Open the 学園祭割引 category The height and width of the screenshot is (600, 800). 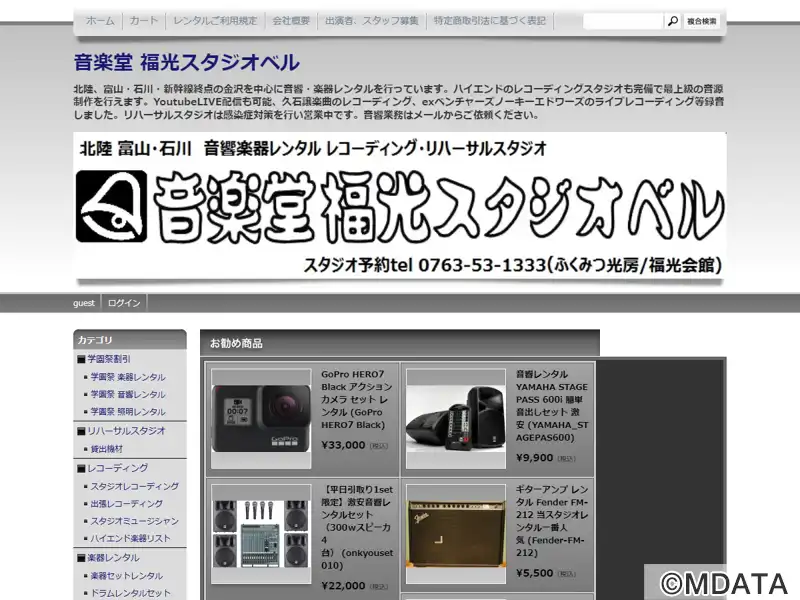point(109,359)
